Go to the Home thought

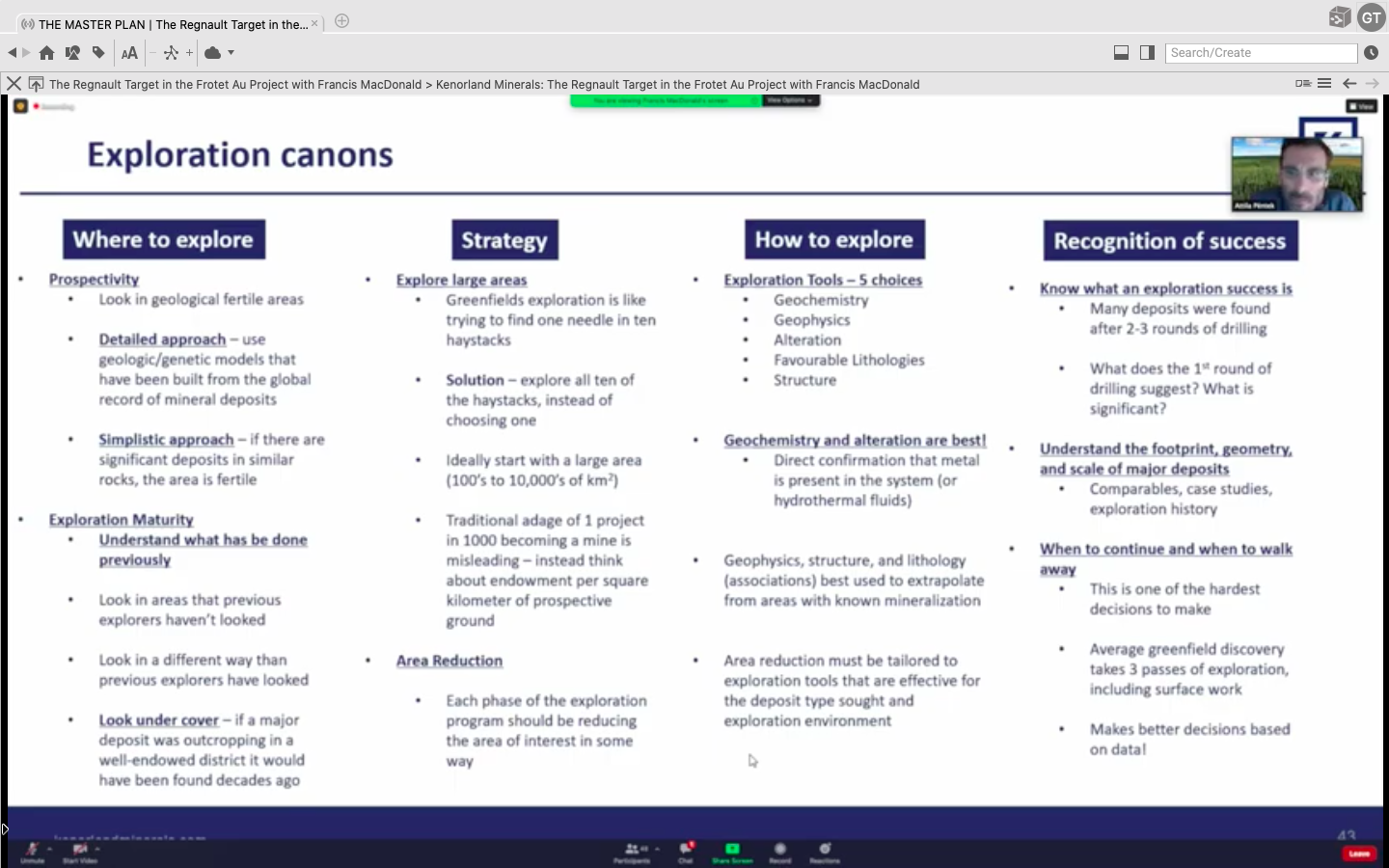pos(46,53)
